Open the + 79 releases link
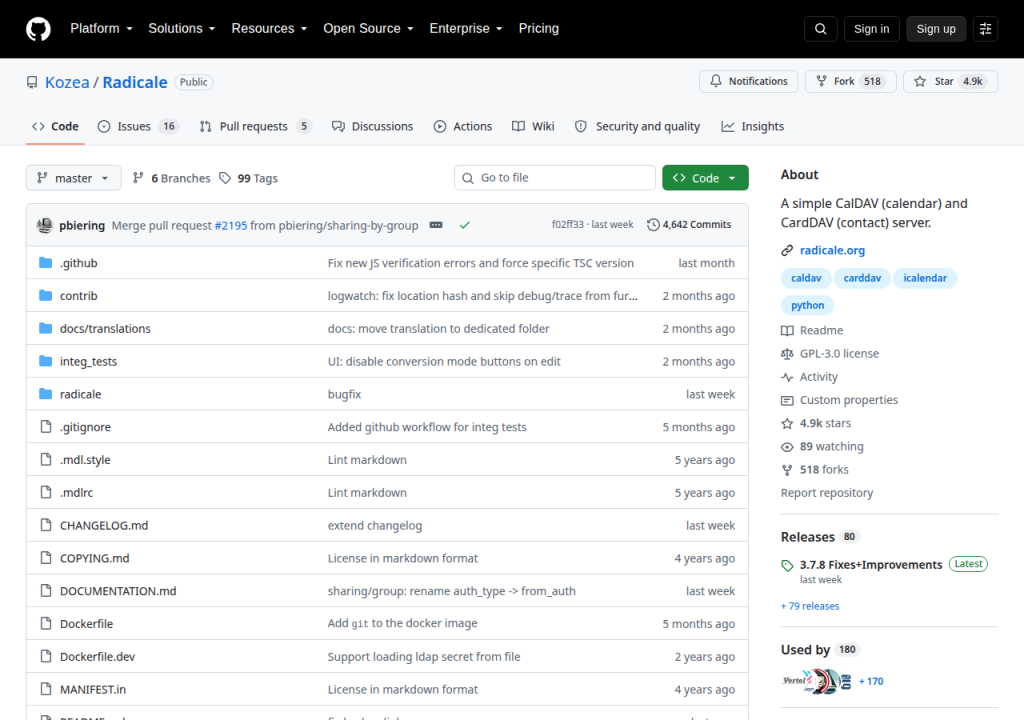This screenshot has width=1024, height=720. click(x=810, y=606)
